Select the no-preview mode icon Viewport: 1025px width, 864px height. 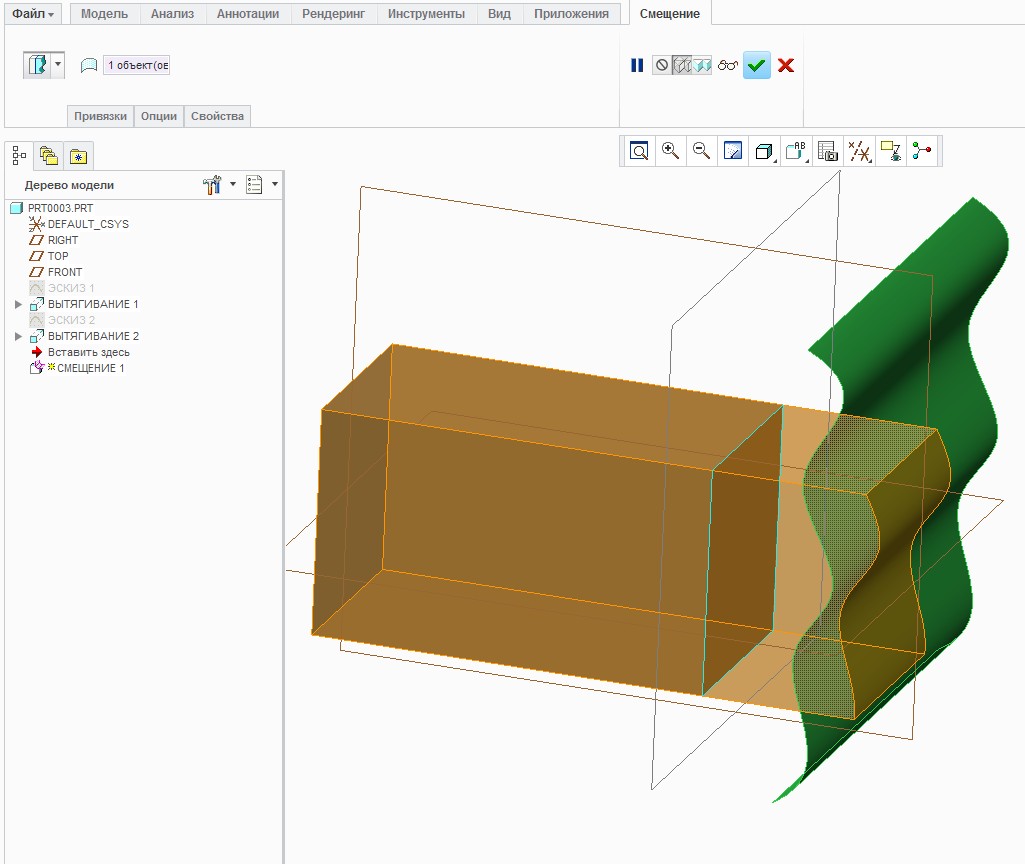[x=662, y=65]
